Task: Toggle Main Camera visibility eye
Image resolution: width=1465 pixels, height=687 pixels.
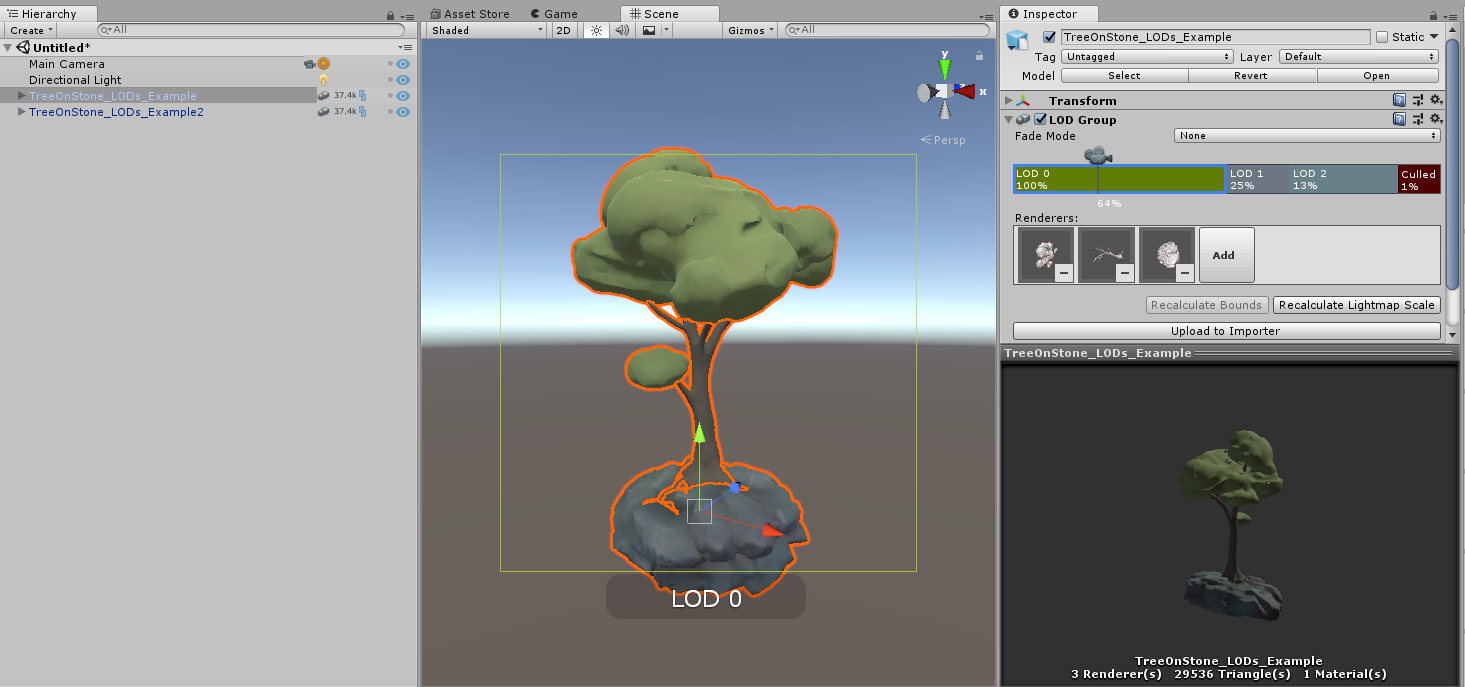Action: click(x=403, y=64)
